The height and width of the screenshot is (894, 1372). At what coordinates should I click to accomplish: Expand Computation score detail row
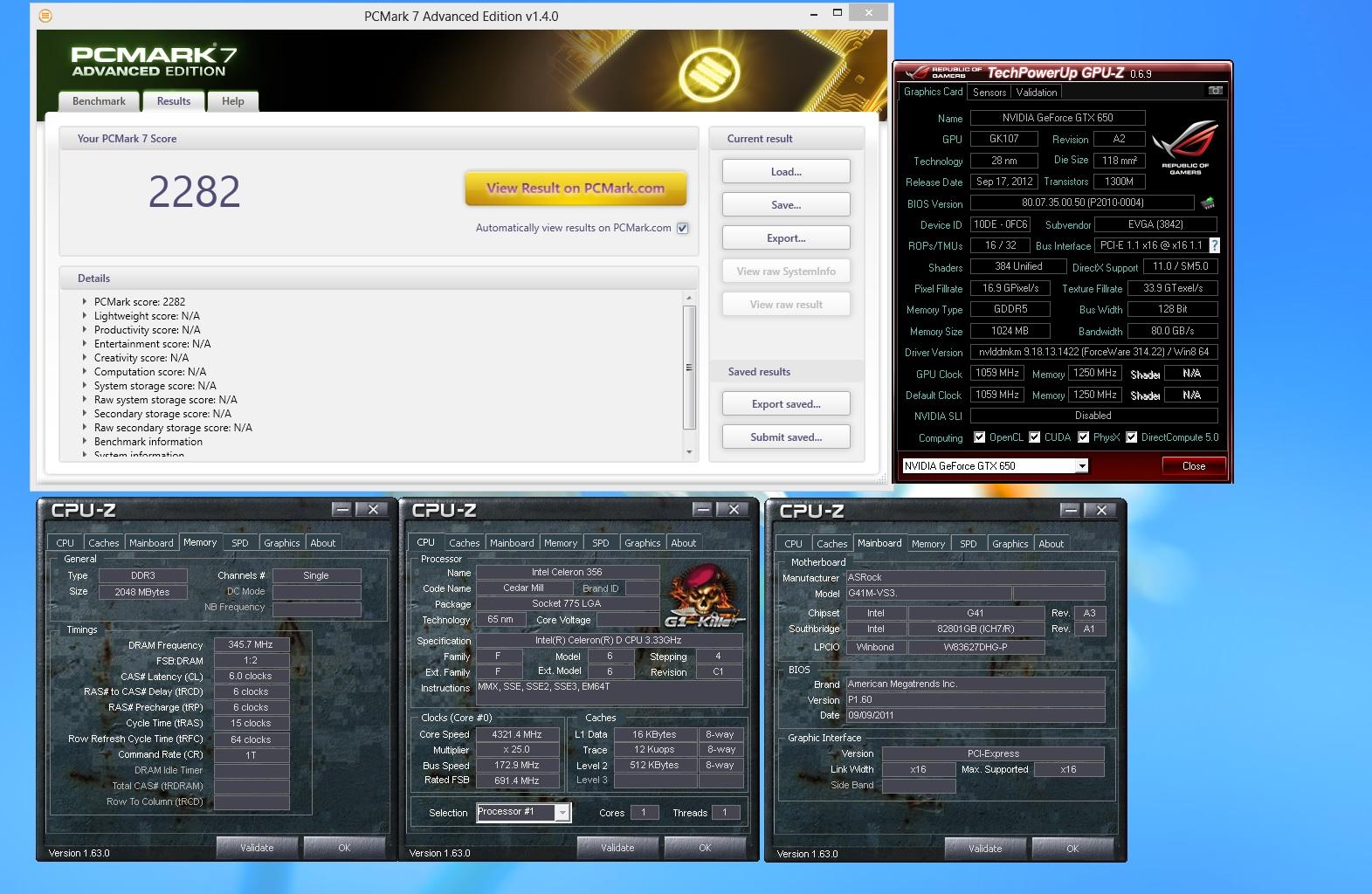coord(85,372)
